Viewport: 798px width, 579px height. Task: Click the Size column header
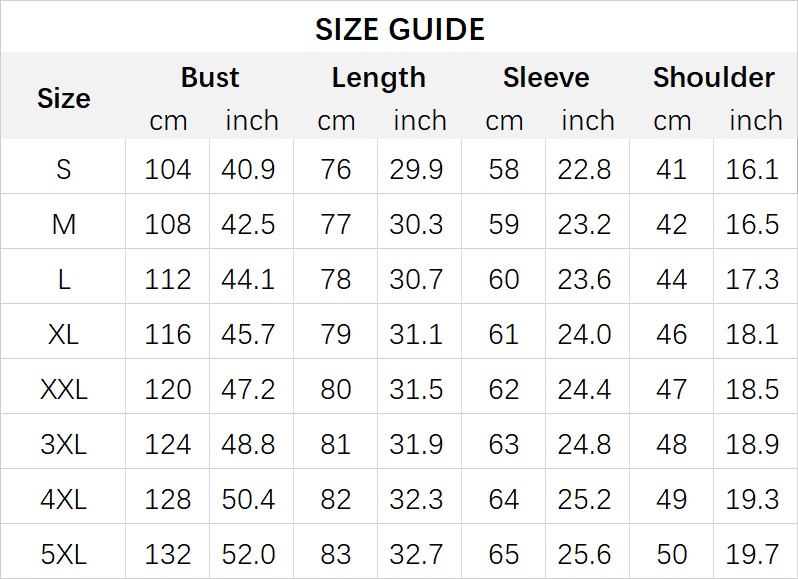tap(63, 98)
